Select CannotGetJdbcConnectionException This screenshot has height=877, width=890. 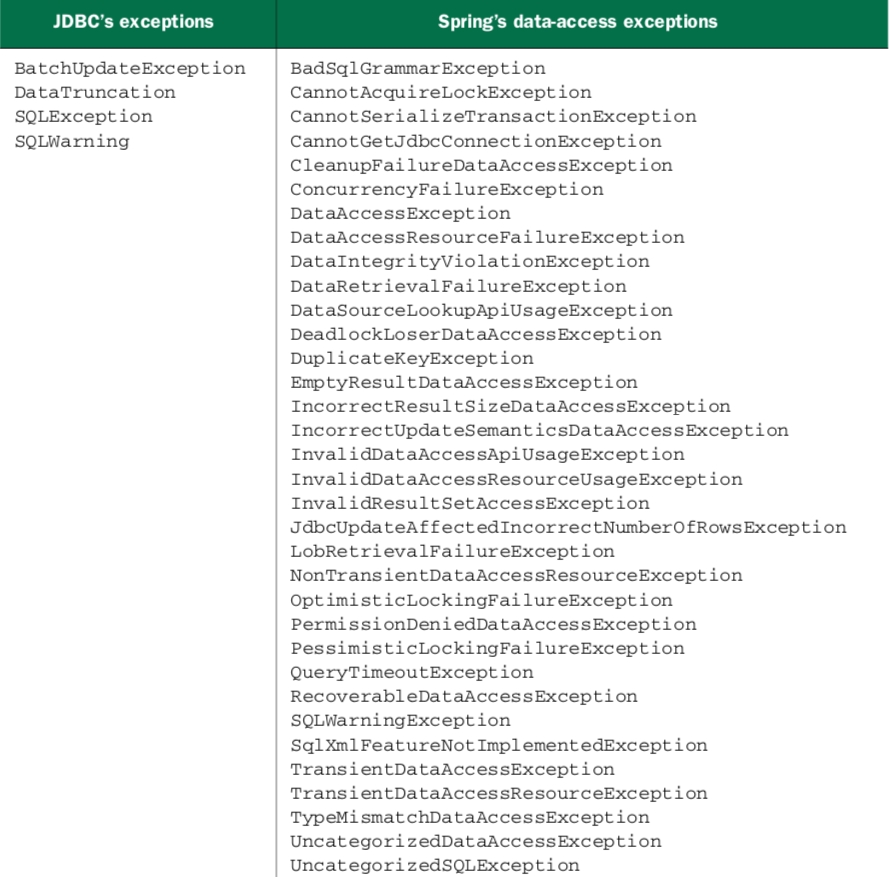476,141
